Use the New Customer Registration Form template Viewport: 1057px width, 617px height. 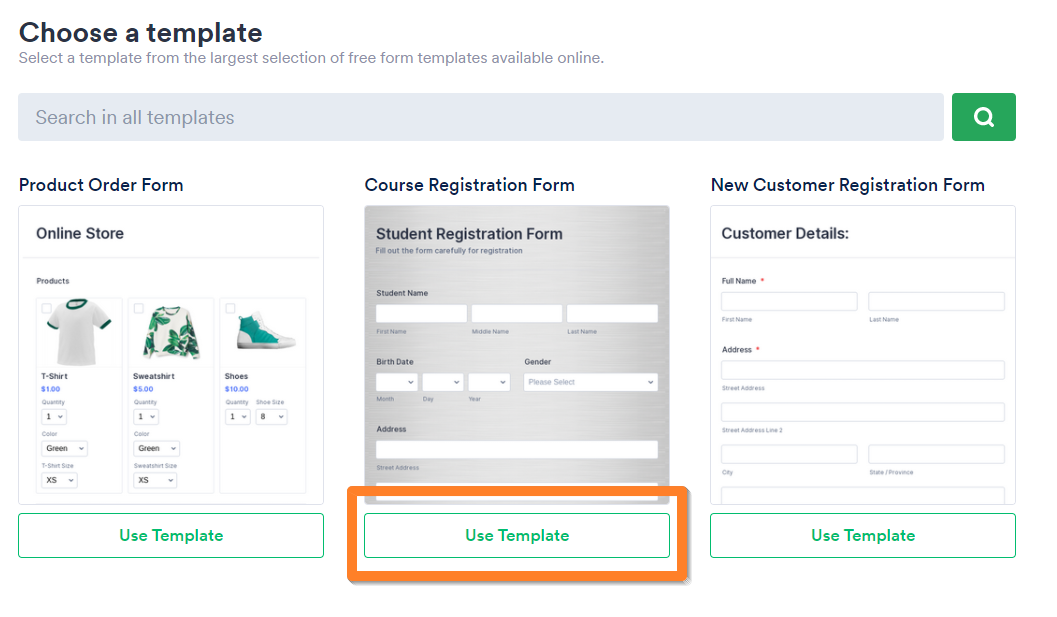tap(863, 535)
